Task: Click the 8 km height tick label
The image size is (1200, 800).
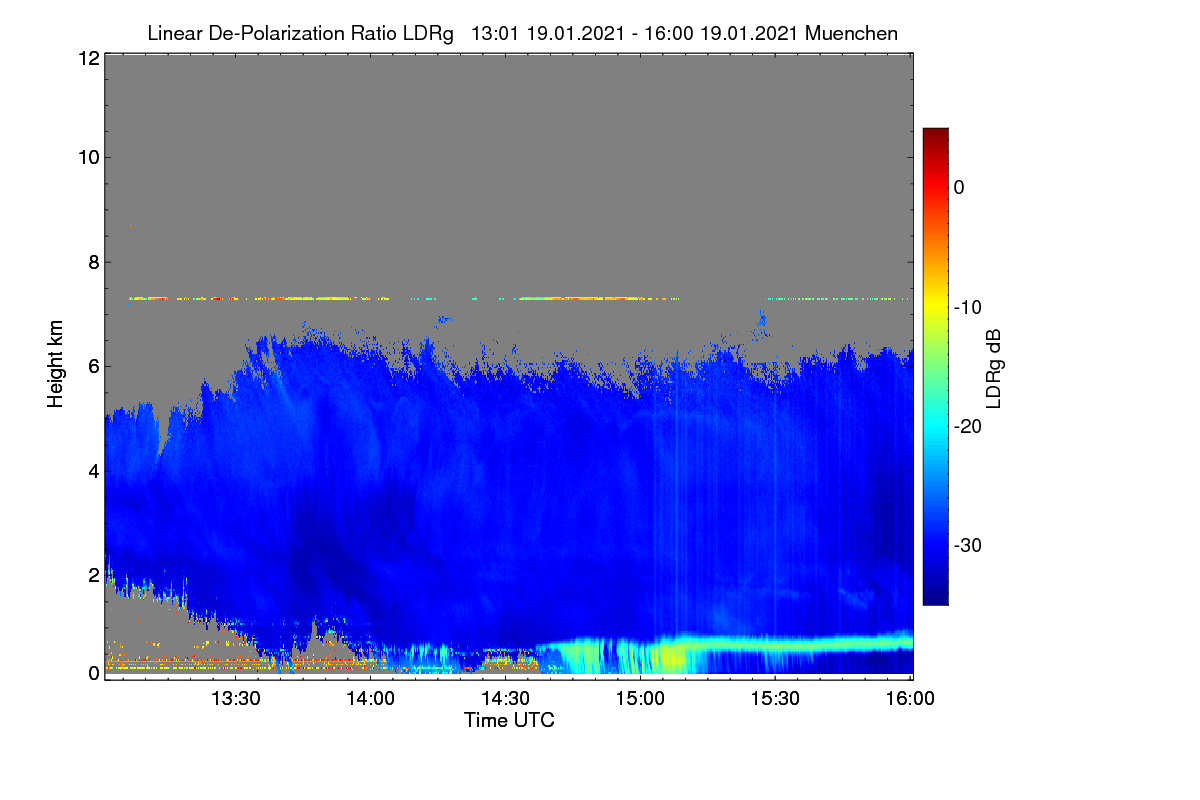Action: click(92, 262)
